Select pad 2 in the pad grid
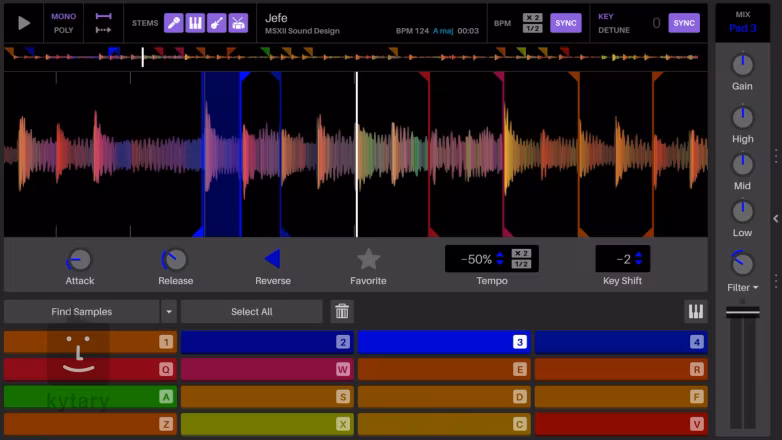This screenshot has height=440, width=782. pyautogui.click(x=266, y=342)
